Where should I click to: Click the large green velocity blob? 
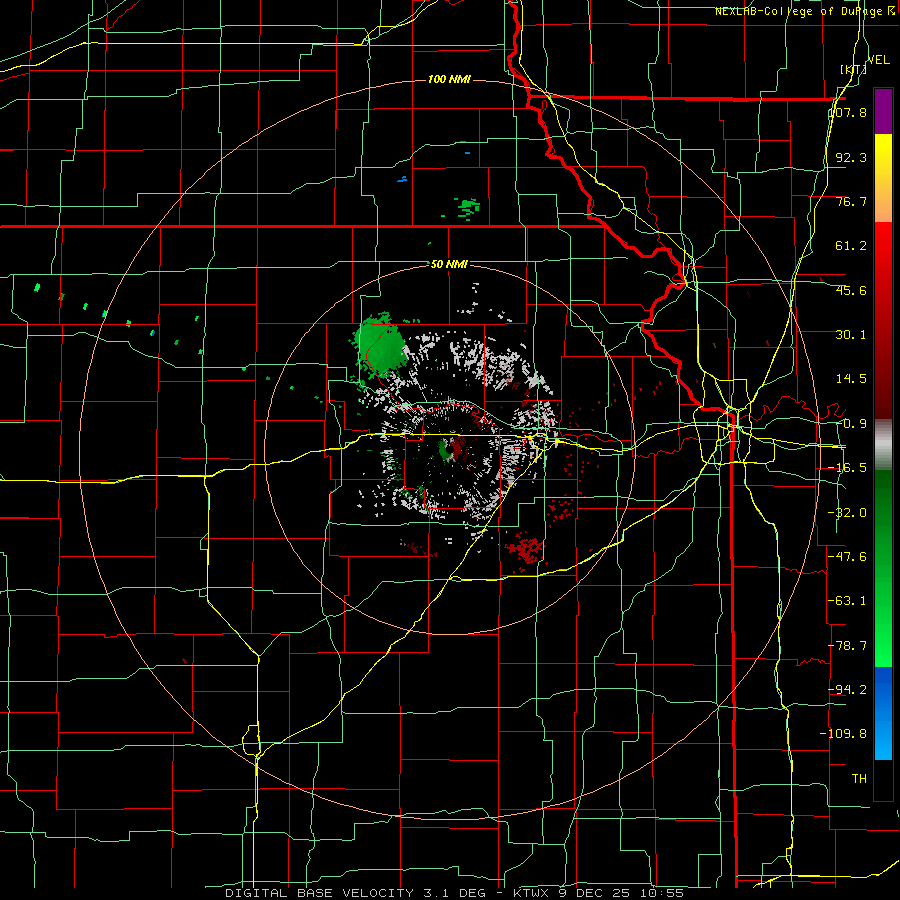380,347
